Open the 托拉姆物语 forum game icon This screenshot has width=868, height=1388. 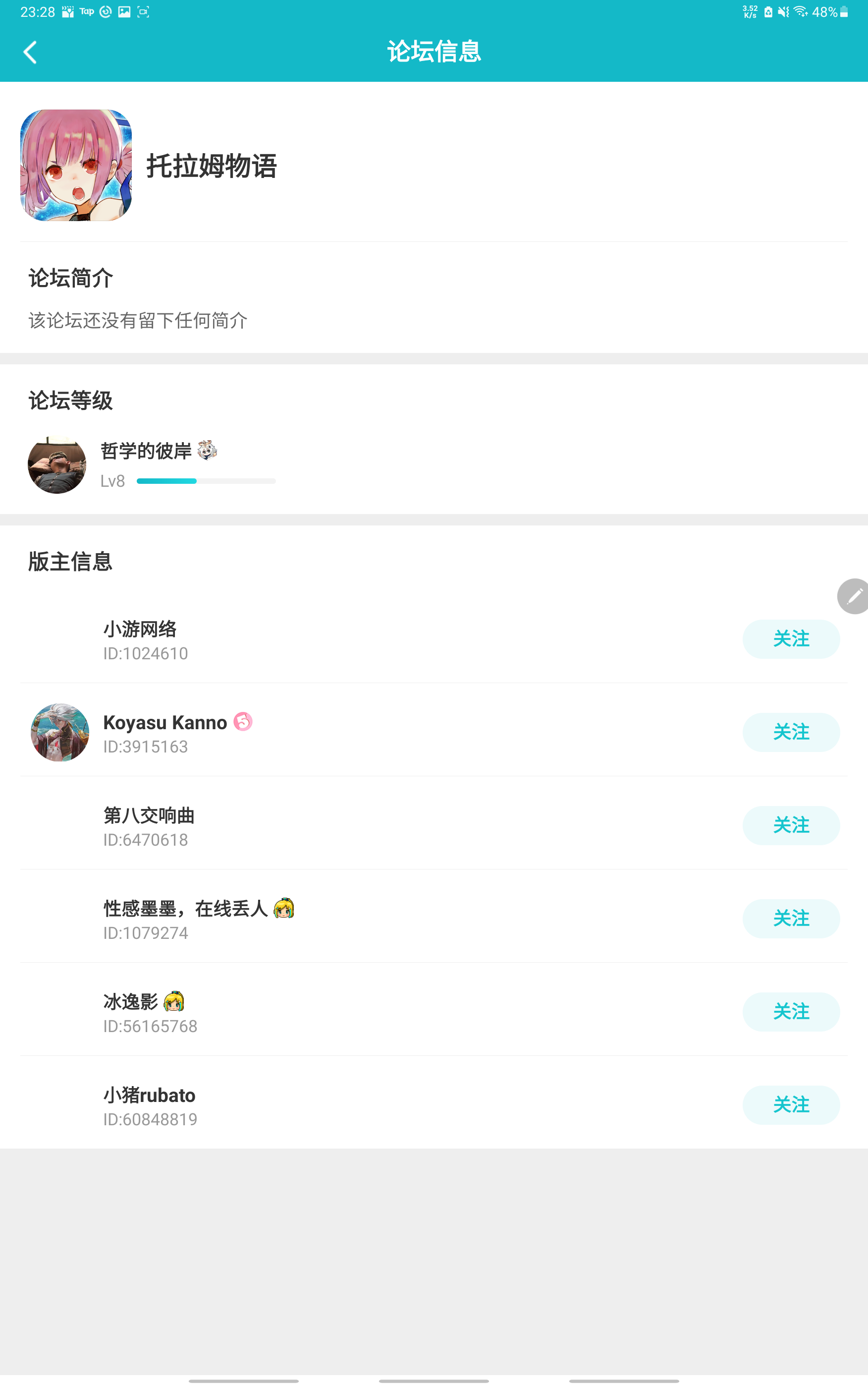coord(76,166)
